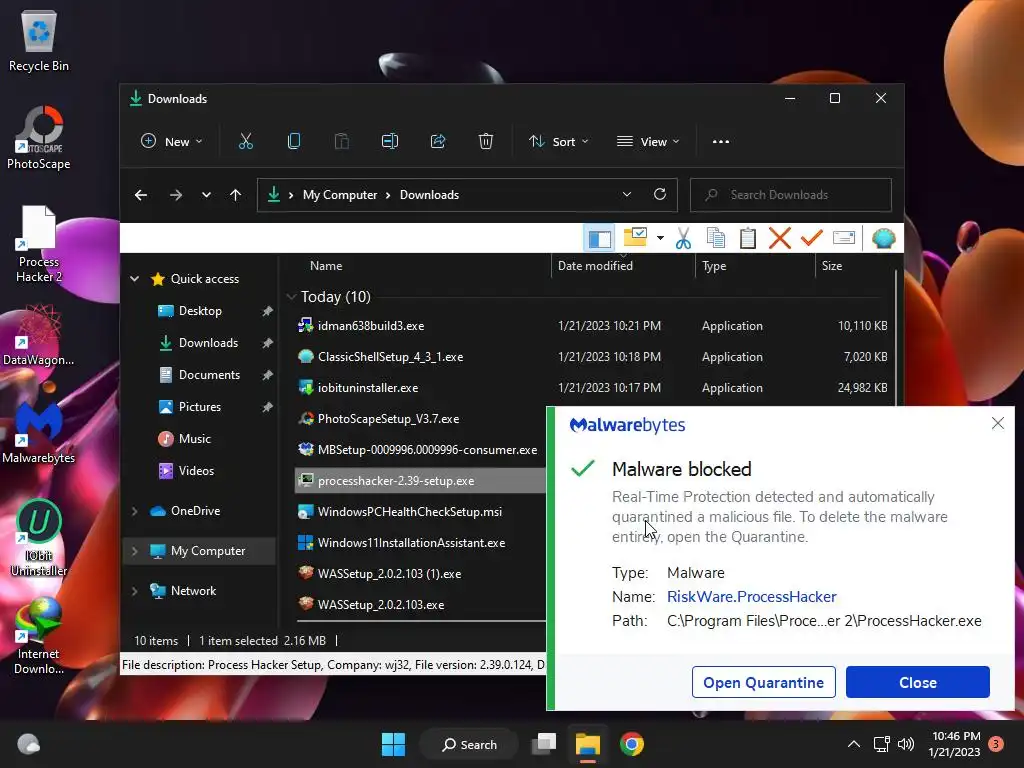Open the New dropdown menu
The height and width of the screenshot is (768, 1024).
172,142
